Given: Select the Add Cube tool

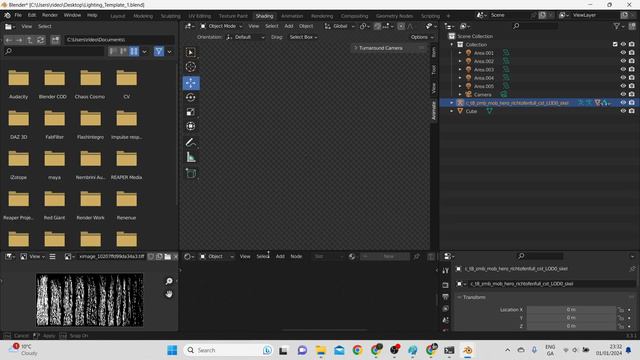Looking at the screenshot, I should coord(191,173).
